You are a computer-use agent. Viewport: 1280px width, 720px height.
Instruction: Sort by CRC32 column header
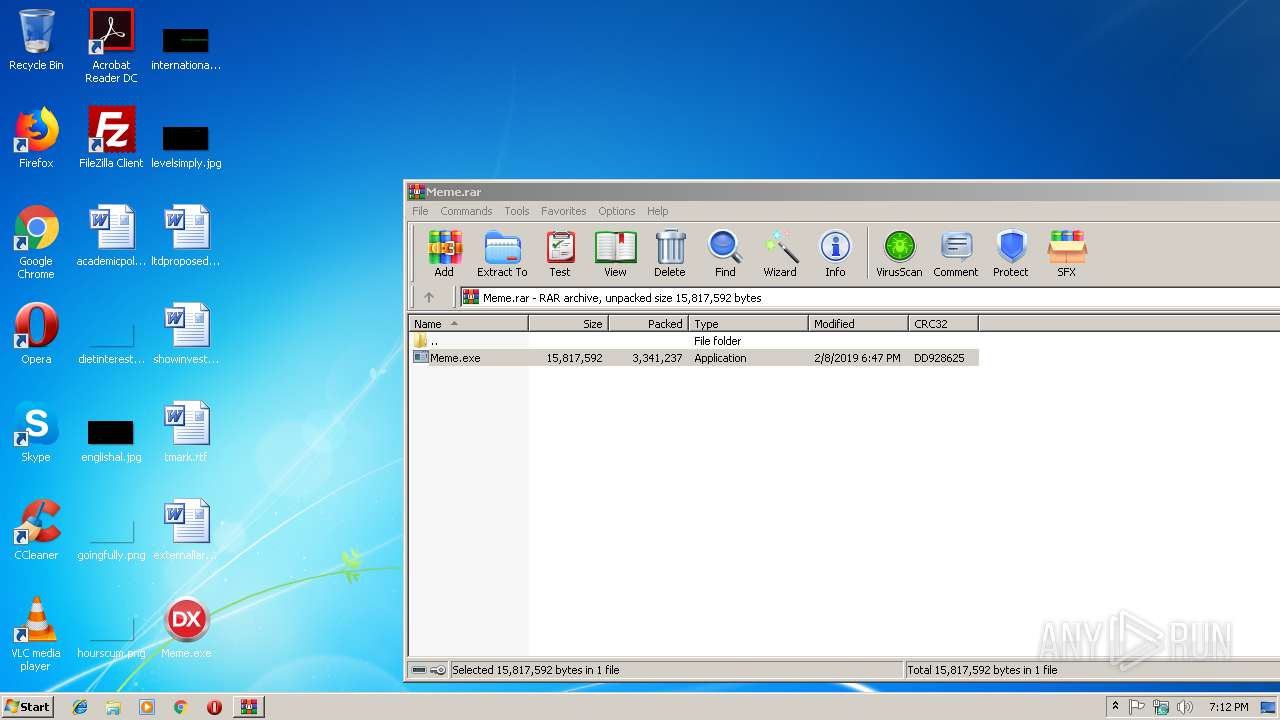943,324
